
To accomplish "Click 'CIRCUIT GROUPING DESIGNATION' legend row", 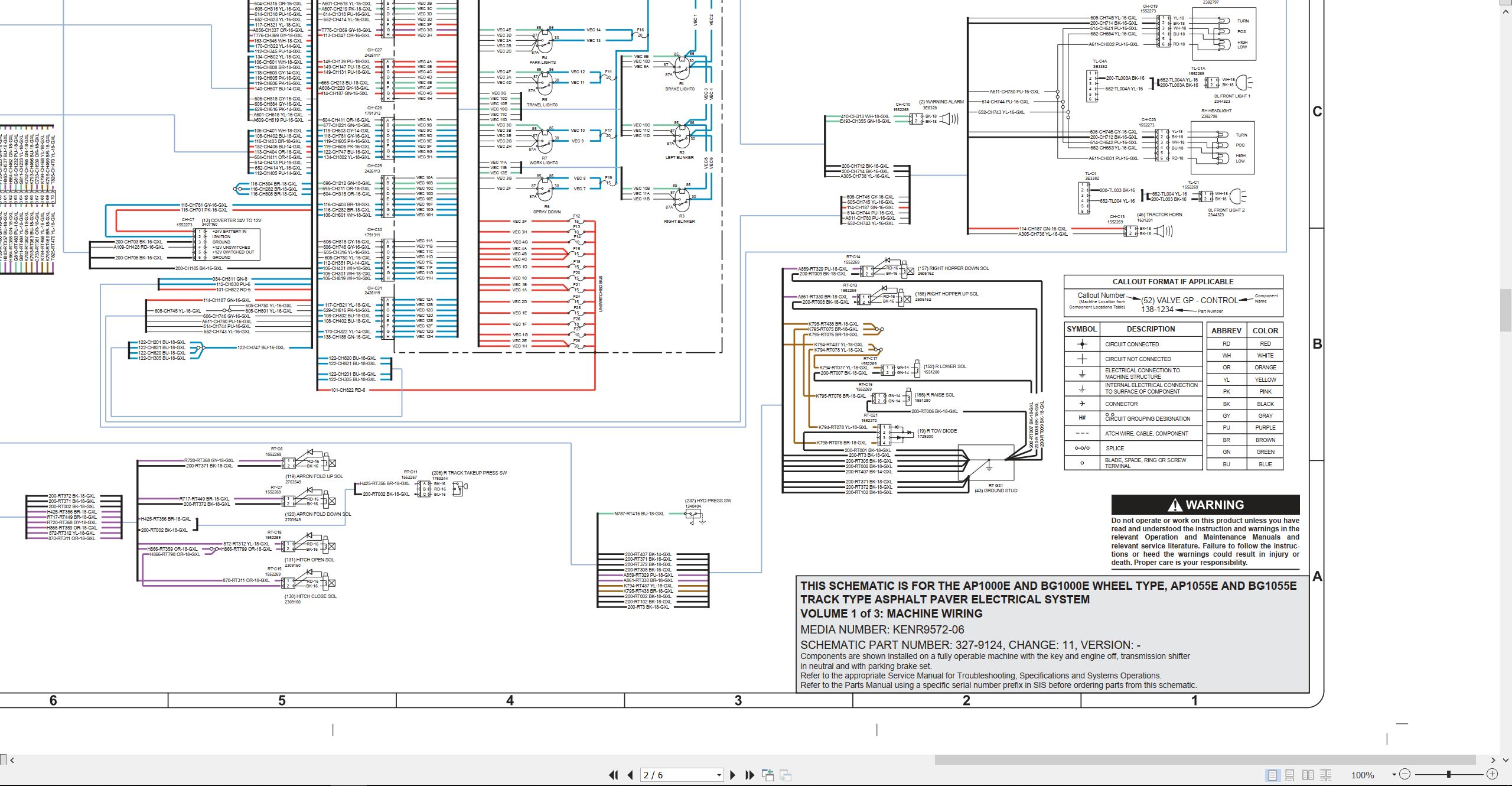I will [1133, 418].
